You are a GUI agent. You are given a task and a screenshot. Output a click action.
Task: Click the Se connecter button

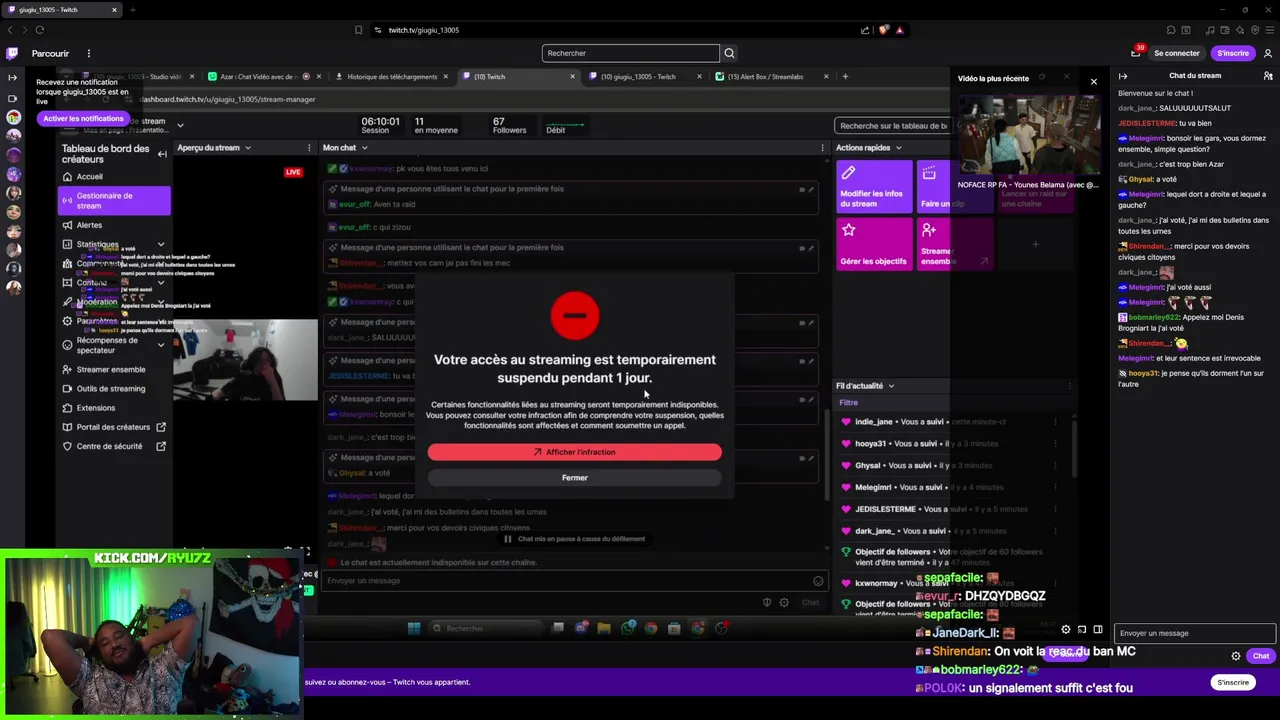pyautogui.click(x=1176, y=53)
